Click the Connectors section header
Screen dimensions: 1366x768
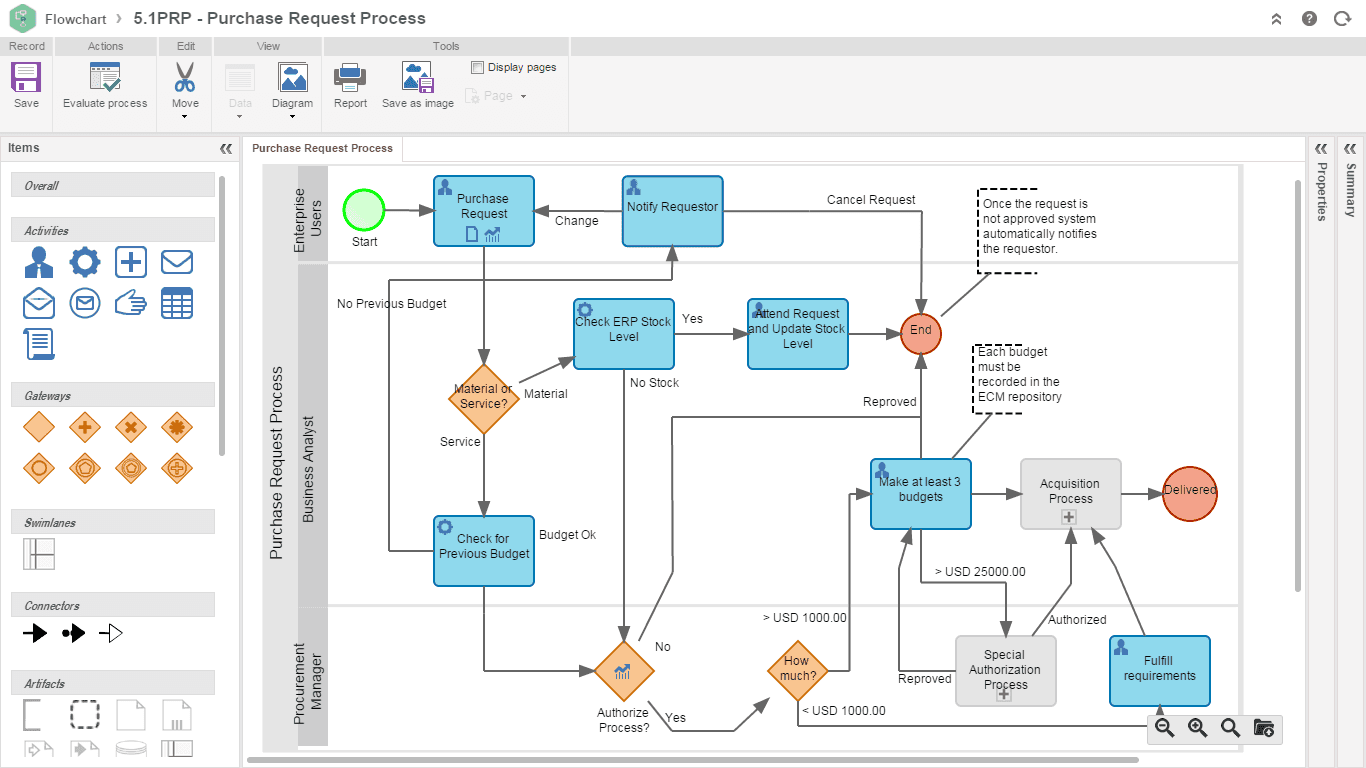[x=113, y=605]
